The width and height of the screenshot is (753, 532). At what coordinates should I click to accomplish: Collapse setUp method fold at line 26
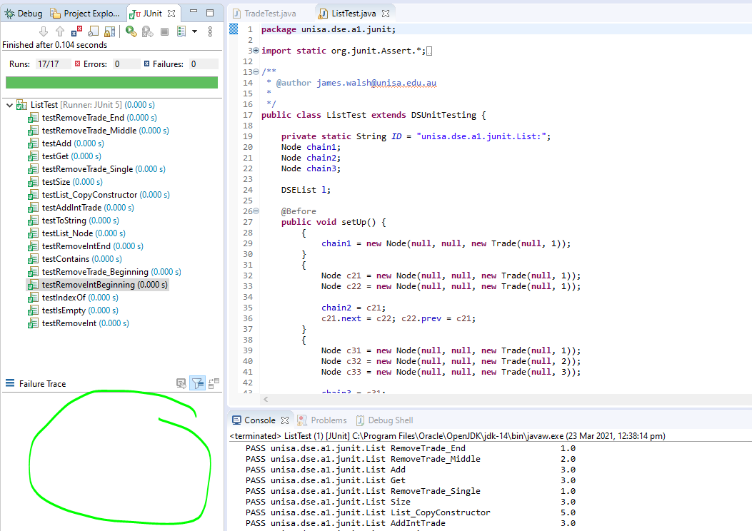point(256,211)
